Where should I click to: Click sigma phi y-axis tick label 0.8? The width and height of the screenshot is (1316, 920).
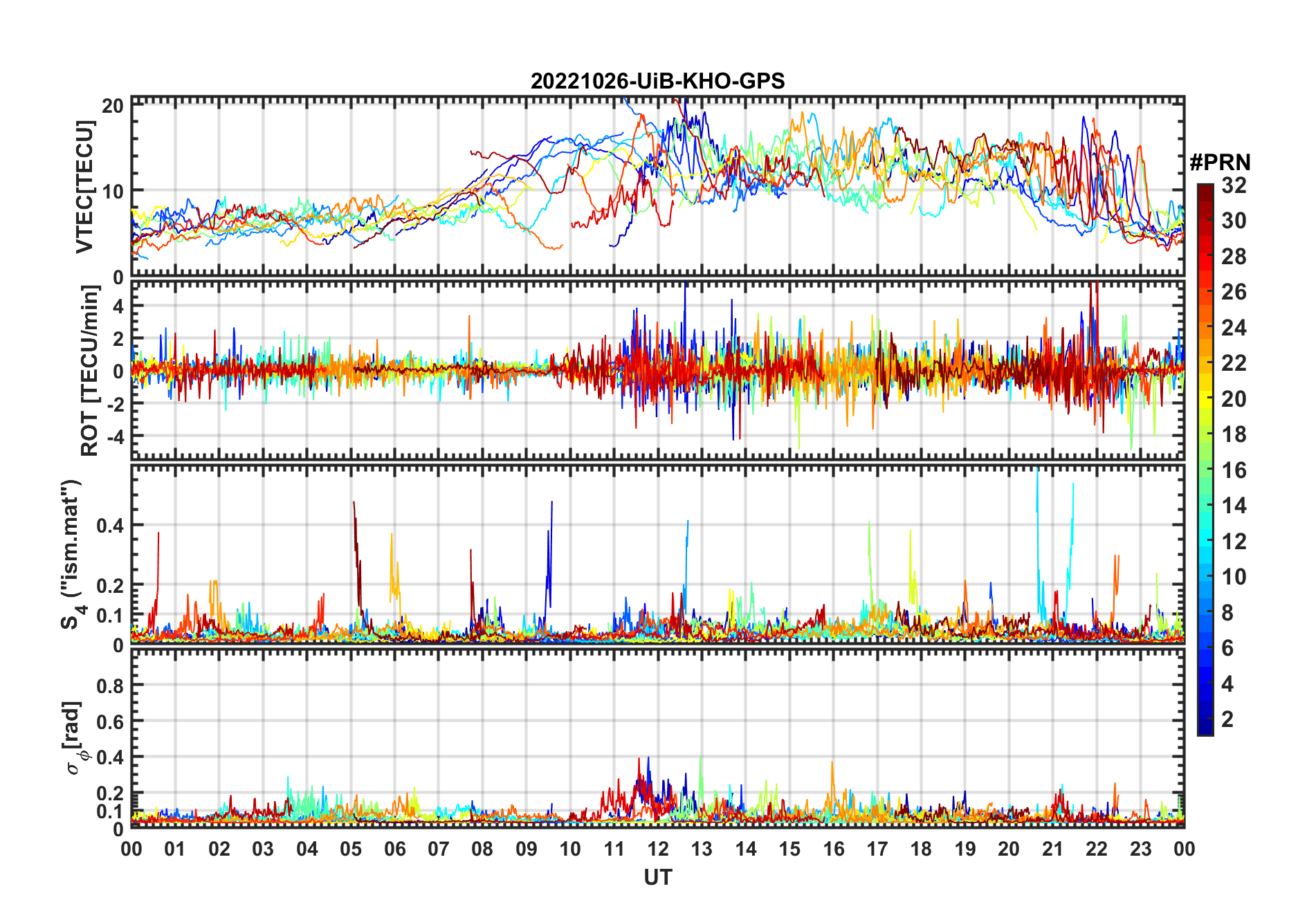(110, 686)
